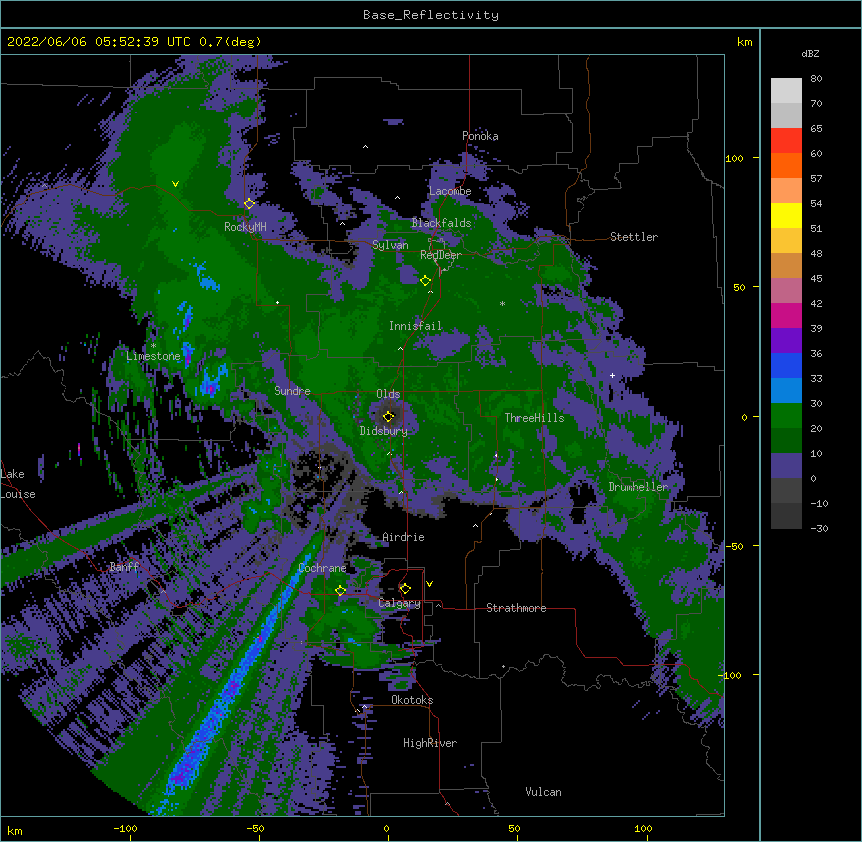Select the Limestone label
The width and height of the screenshot is (862, 842).
pos(153,356)
